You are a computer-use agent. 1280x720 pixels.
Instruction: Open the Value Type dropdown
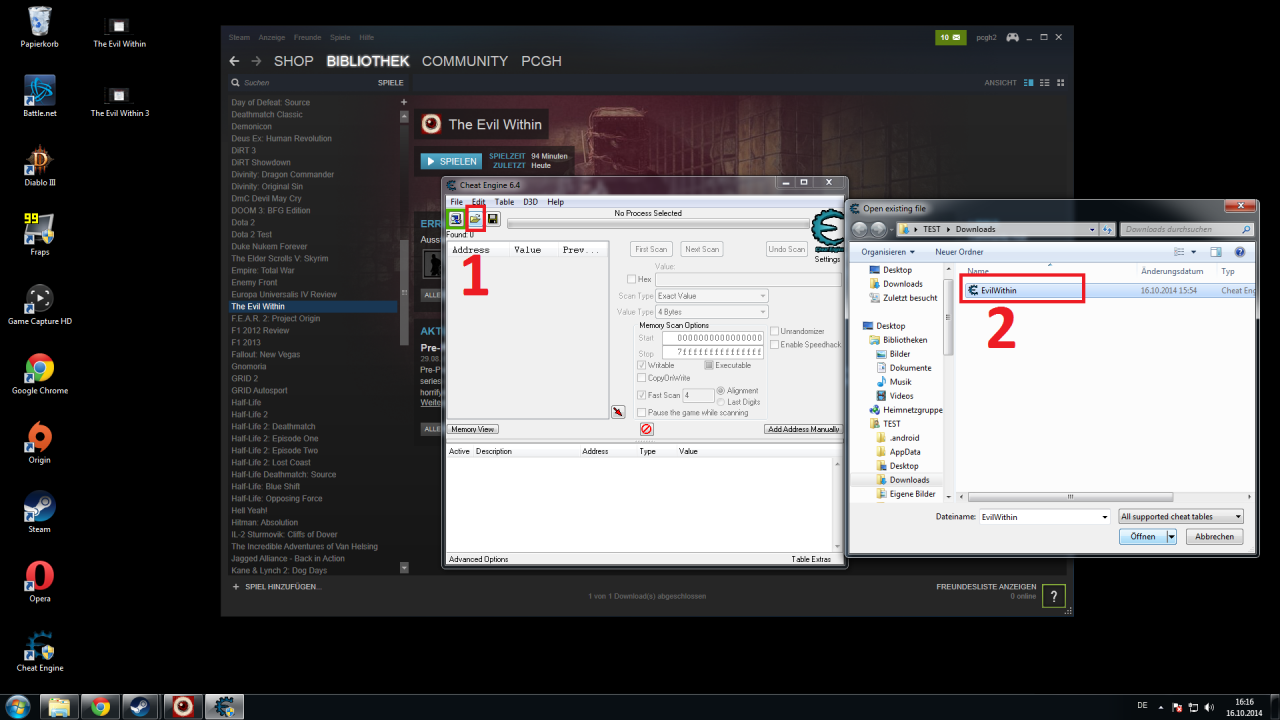pos(712,312)
